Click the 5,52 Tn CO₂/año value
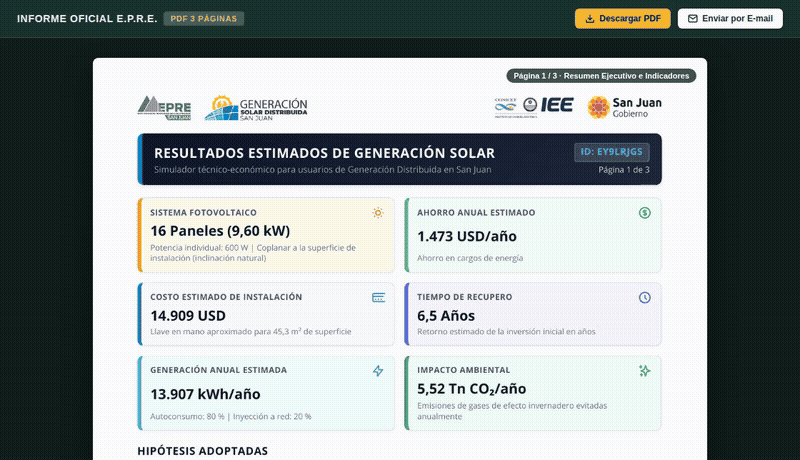800x460 pixels. (x=471, y=389)
